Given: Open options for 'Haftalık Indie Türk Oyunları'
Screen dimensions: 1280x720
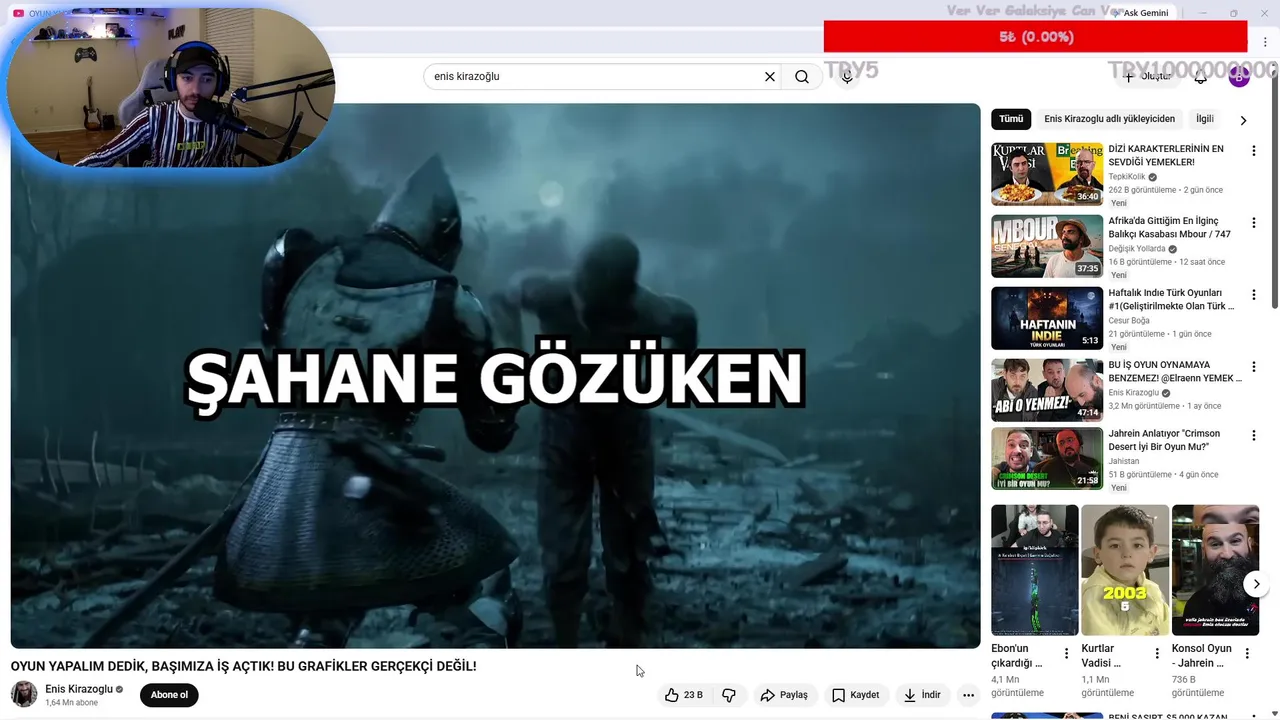Looking at the screenshot, I should click(x=1253, y=295).
